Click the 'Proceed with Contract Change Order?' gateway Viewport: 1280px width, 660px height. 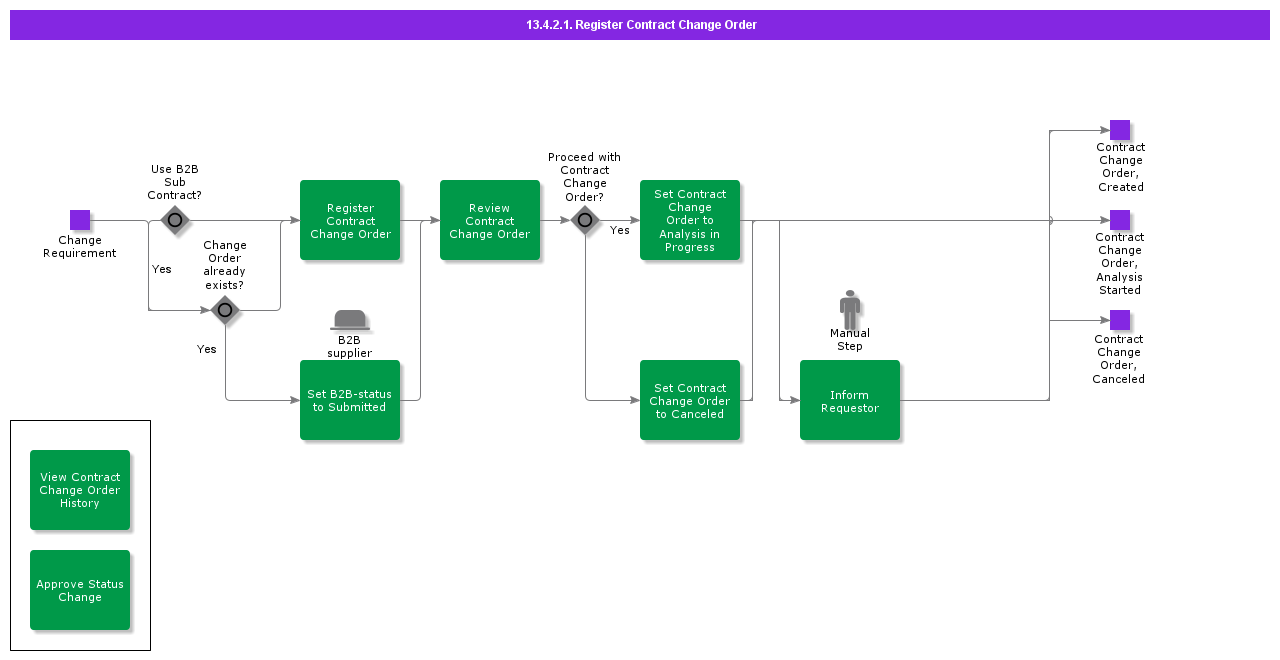click(585, 220)
